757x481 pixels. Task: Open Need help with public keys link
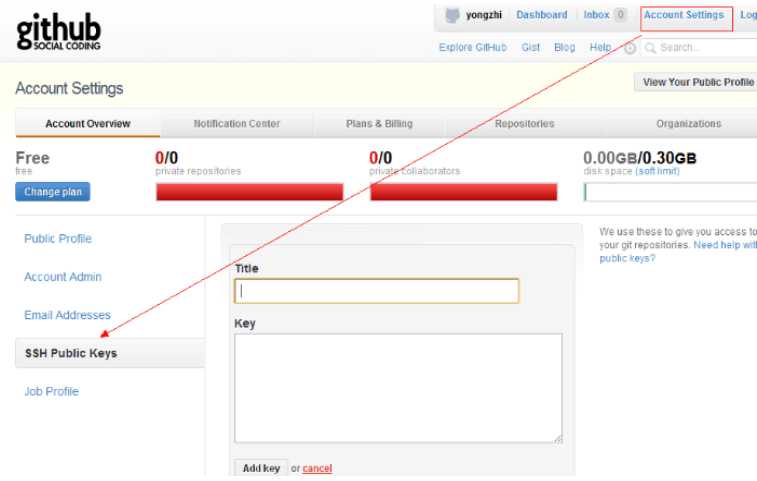[x=676, y=252]
